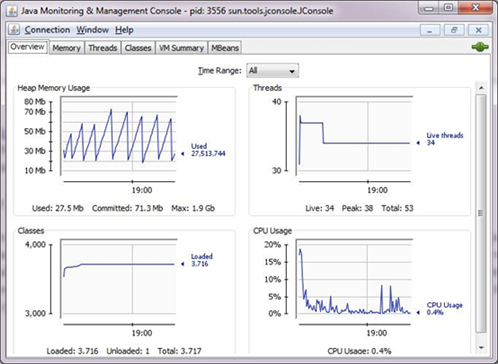
Task: Click the 'Heap Memory Usage' panel title
Action: (x=54, y=88)
